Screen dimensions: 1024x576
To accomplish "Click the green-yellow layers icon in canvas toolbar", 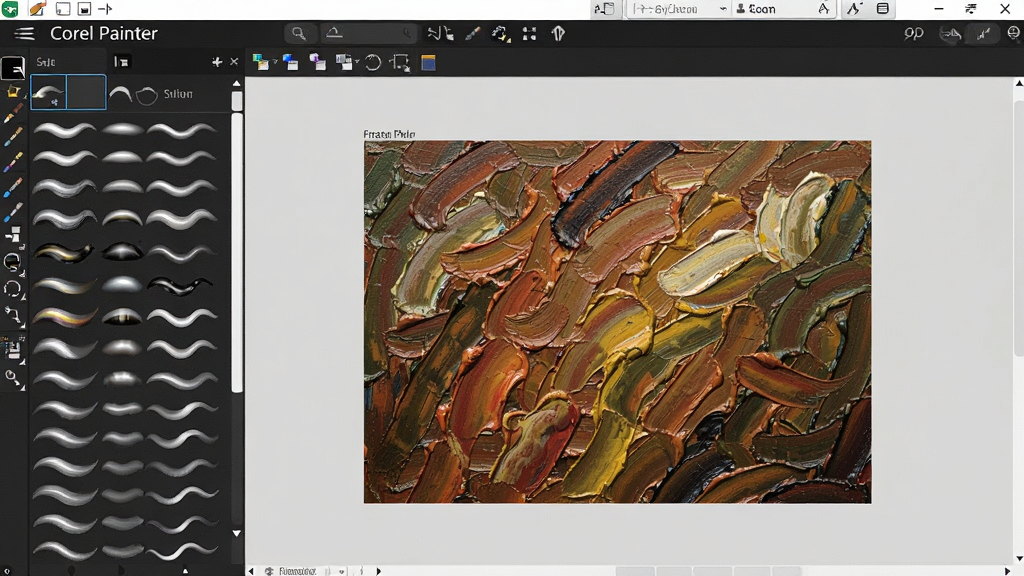I will pos(261,62).
